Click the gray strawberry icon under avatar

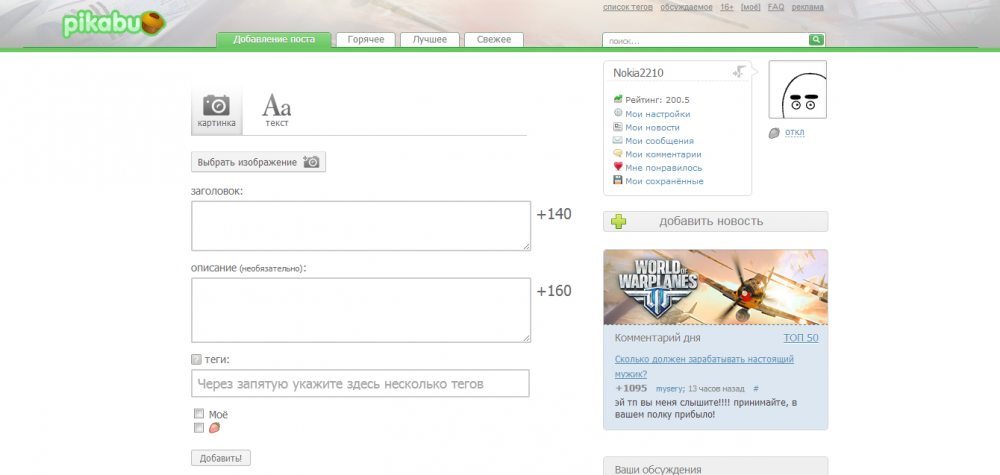pyautogui.click(x=774, y=133)
